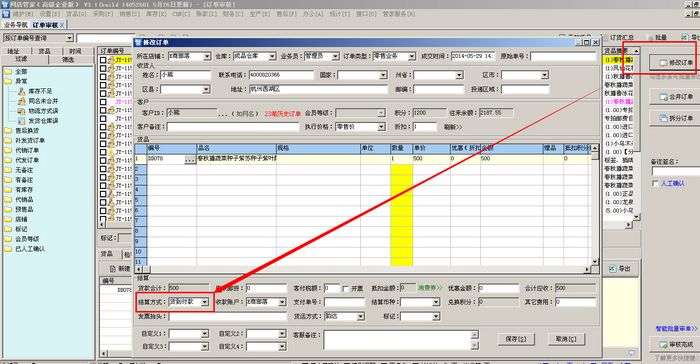The height and width of the screenshot is (364, 700).
Task: Select the 筛选 tab in left panel
Action: pos(69,59)
